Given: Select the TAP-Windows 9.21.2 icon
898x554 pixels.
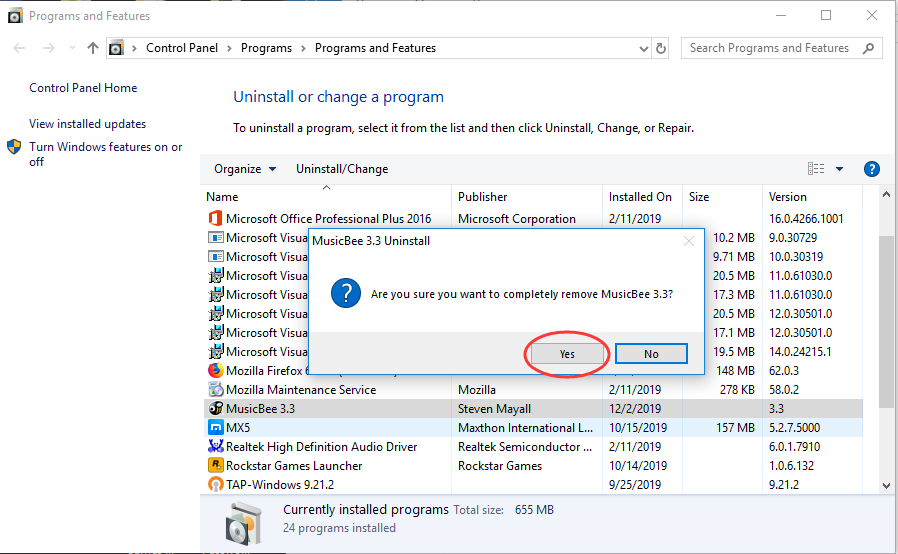Looking at the screenshot, I should [215, 485].
